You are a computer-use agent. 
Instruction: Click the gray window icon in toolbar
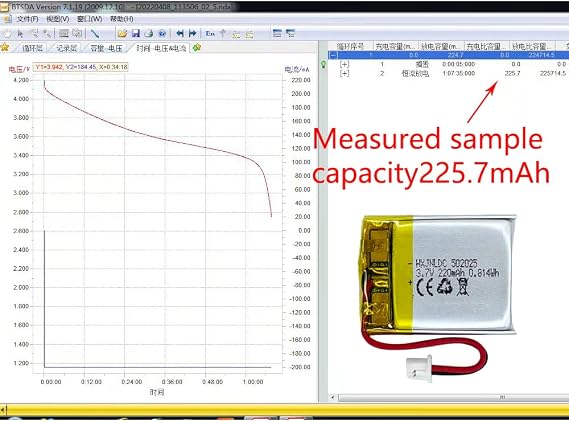click(64, 33)
